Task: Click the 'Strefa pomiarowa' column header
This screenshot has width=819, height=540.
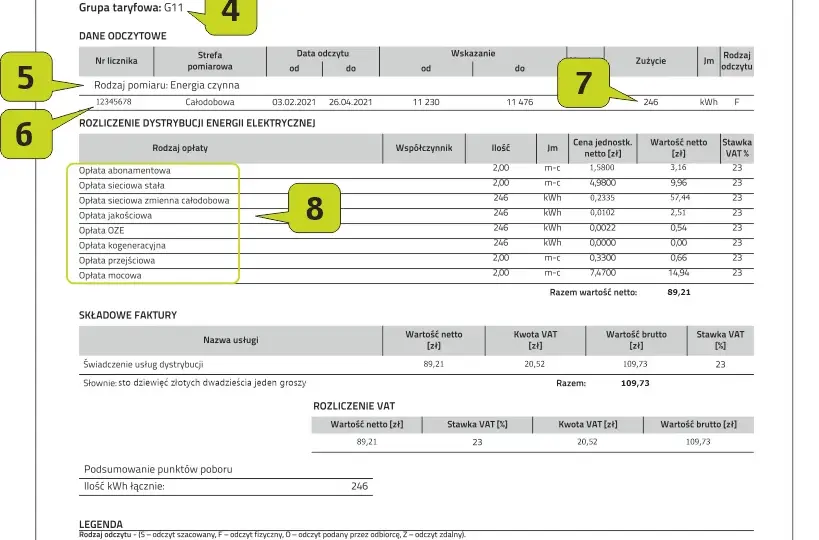Action: pos(210,61)
